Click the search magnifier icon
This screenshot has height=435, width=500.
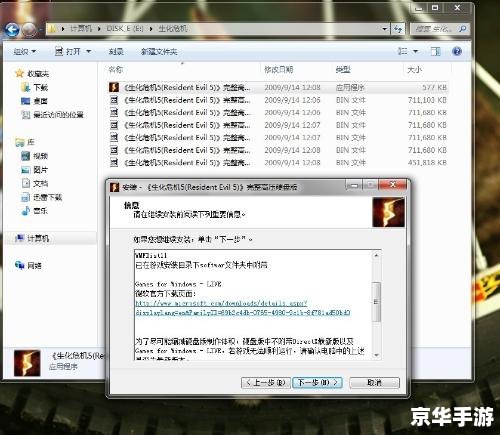point(462,29)
